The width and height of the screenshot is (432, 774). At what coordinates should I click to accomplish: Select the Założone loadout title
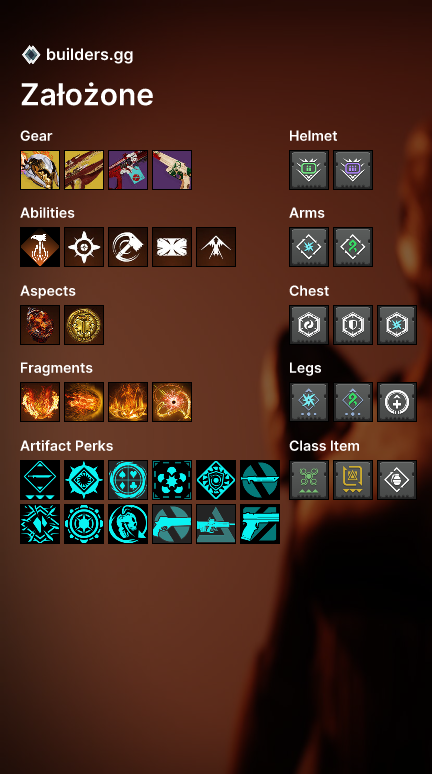tap(87, 94)
